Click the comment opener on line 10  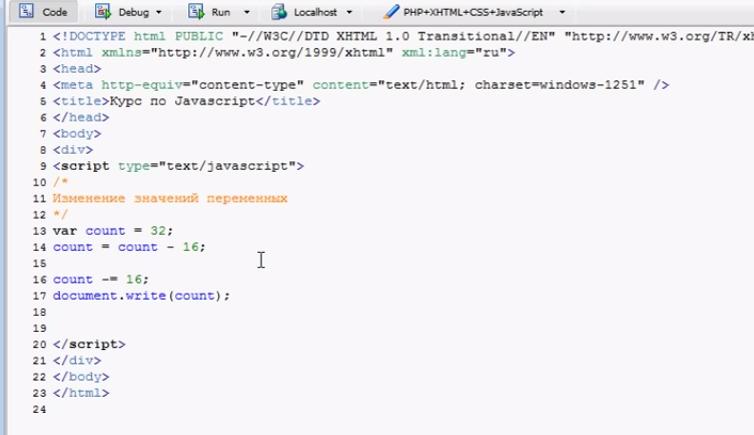click(61, 182)
